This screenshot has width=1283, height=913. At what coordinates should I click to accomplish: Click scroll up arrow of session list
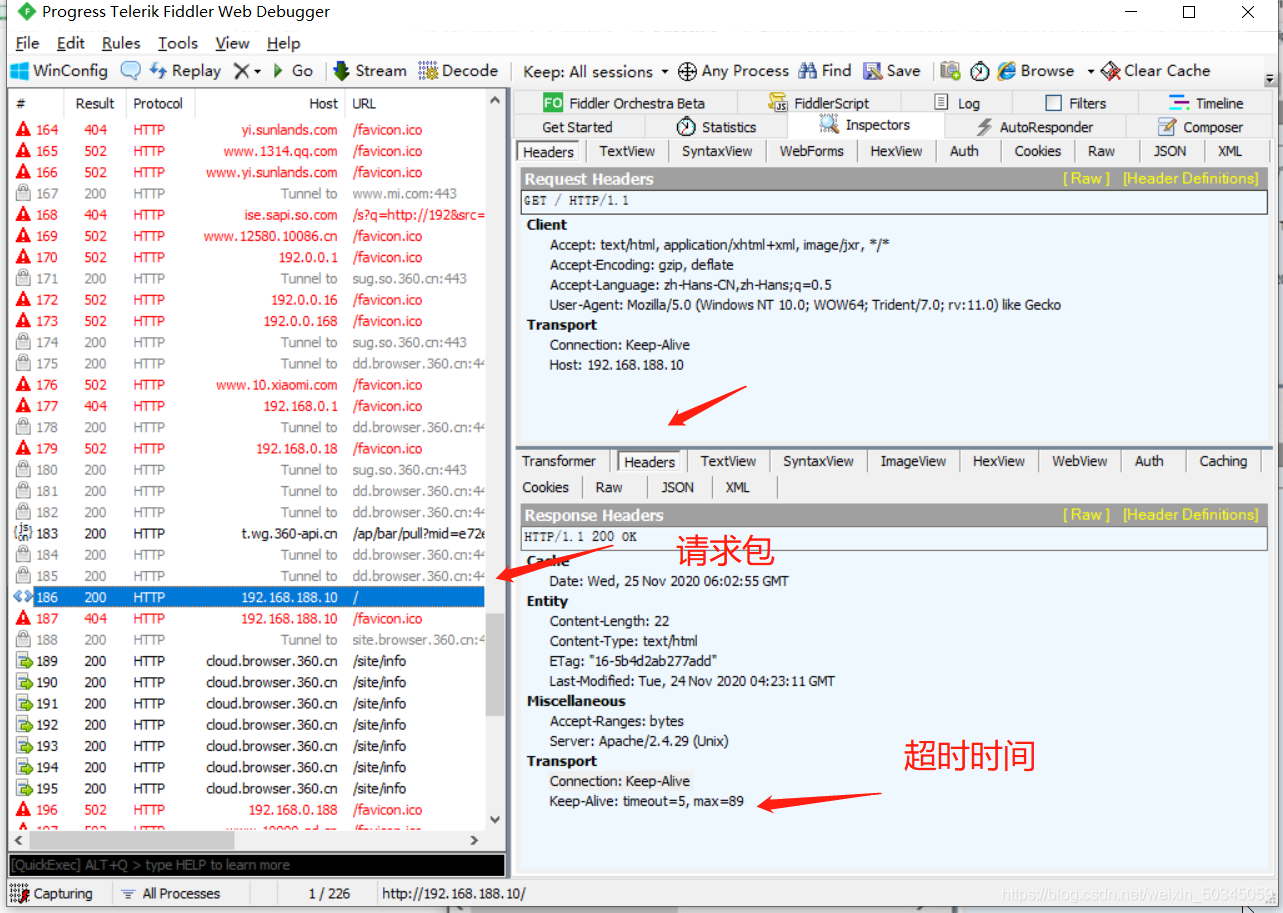point(494,100)
